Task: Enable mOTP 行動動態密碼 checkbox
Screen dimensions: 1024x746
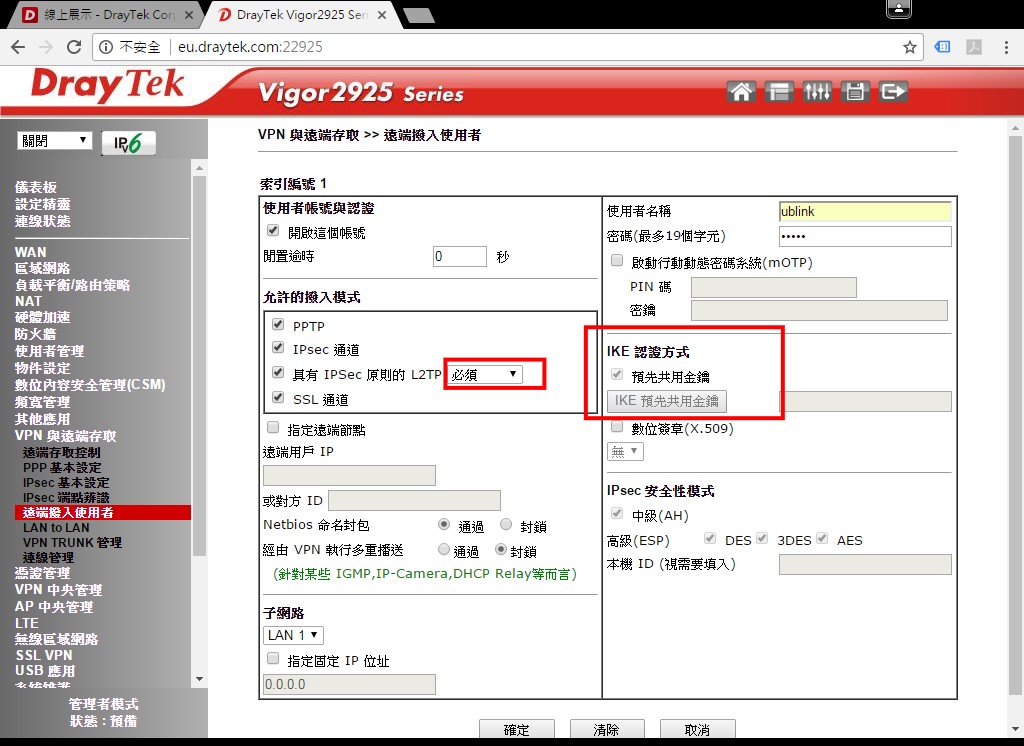Action: (616, 261)
